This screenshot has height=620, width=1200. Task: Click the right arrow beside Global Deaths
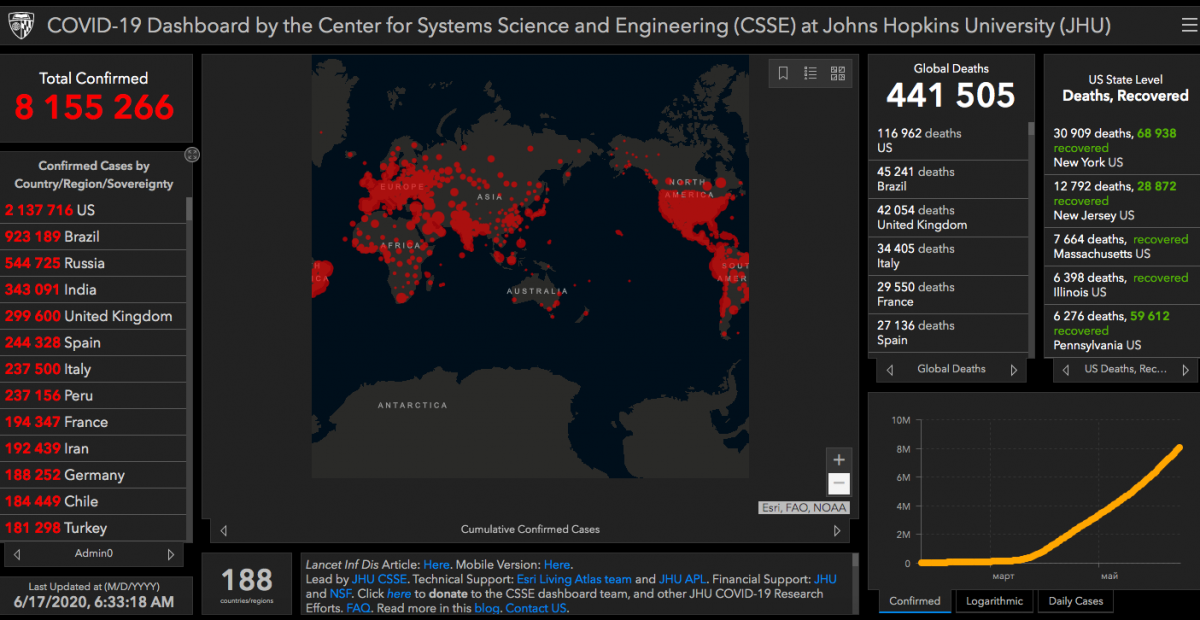coord(1013,370)
